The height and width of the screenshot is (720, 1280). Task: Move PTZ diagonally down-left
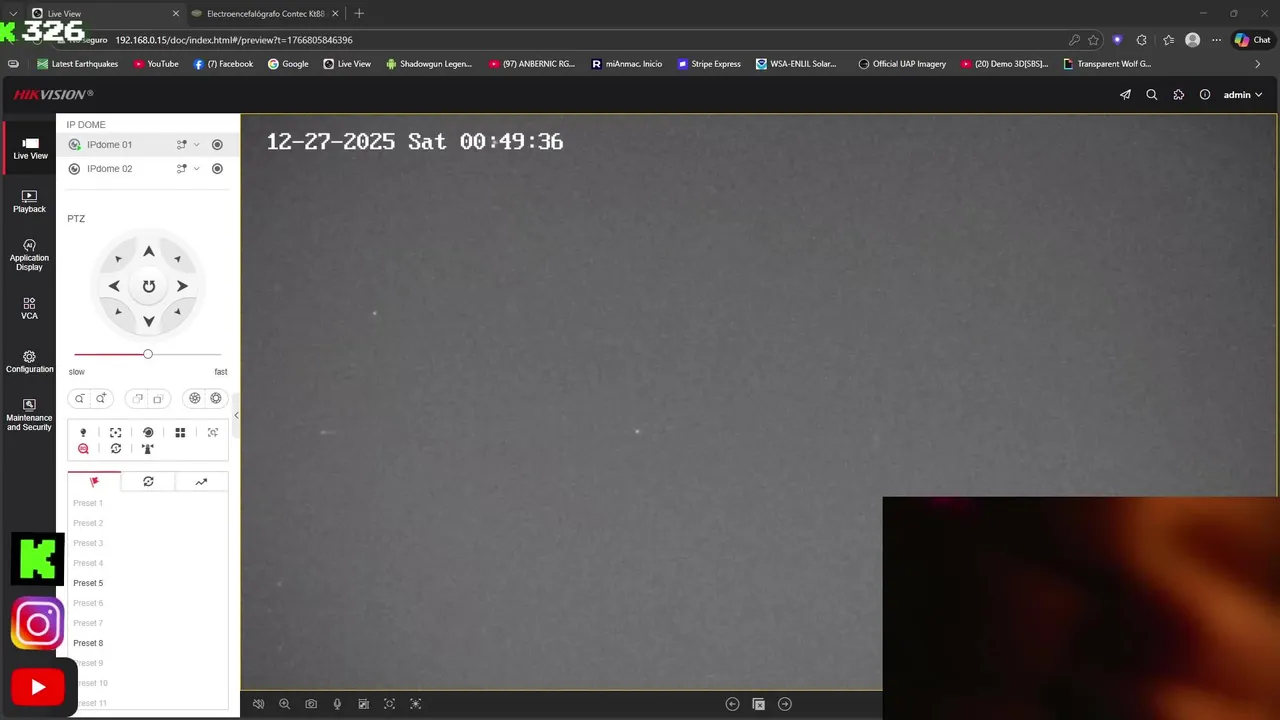click(x=118, y=312)
